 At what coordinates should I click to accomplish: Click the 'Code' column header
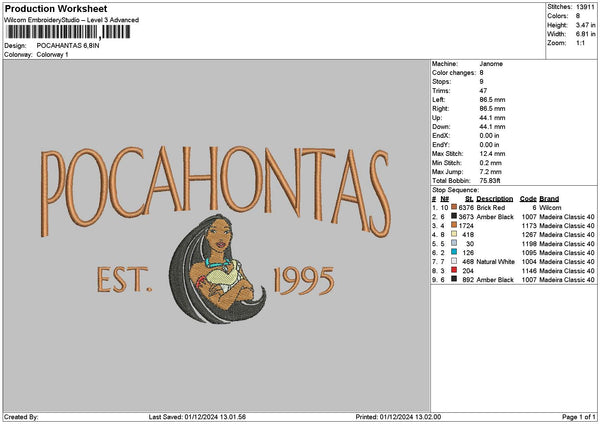[x=528, y=199]
